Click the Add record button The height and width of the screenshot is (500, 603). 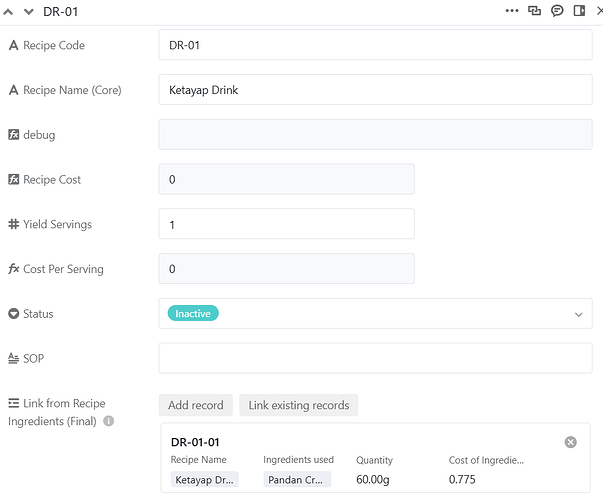(x=195, y=405)
